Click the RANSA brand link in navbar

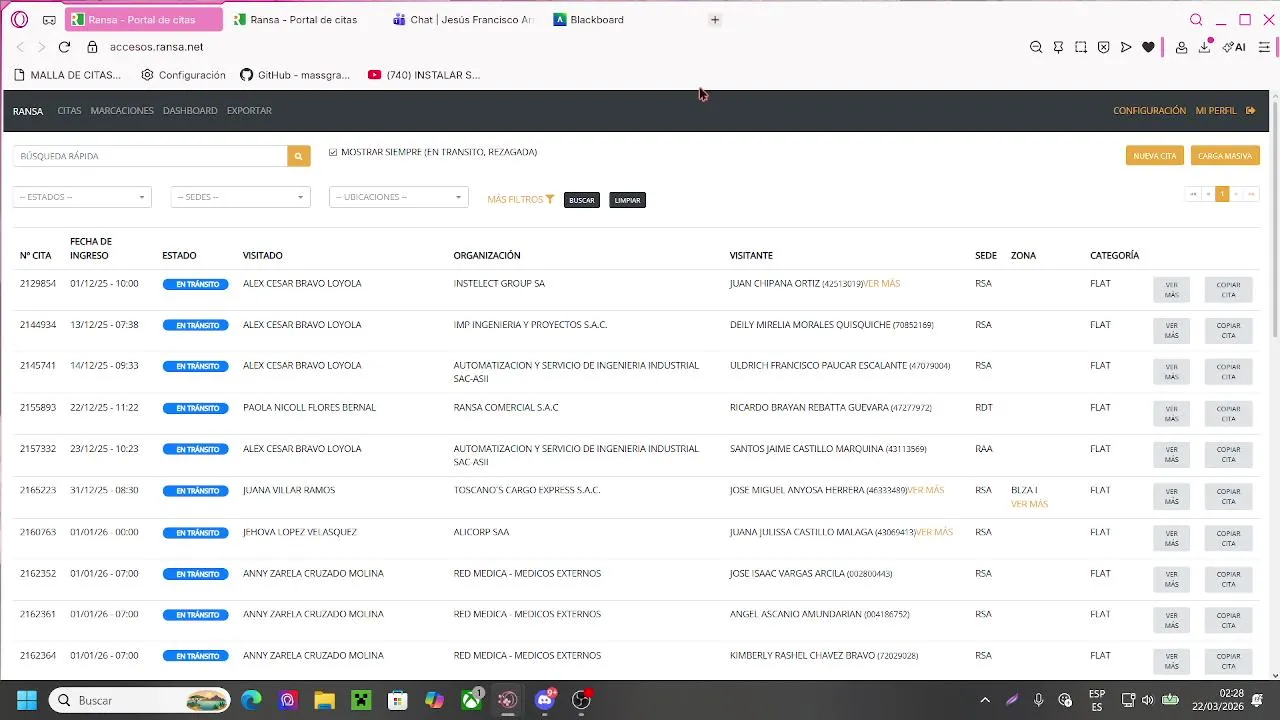coord(28,111)
